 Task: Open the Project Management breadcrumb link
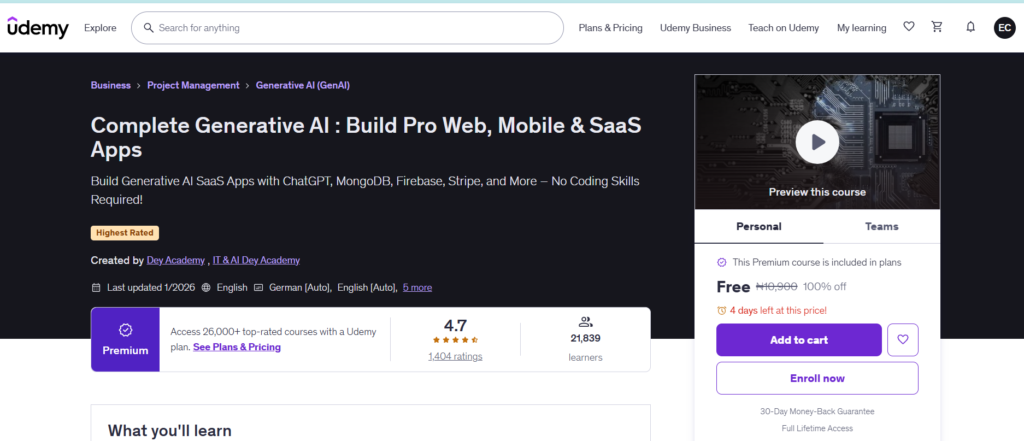(193, 86)
